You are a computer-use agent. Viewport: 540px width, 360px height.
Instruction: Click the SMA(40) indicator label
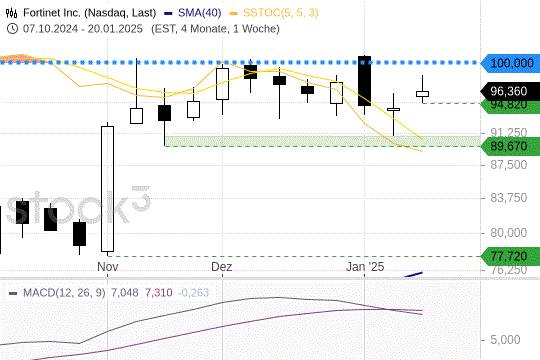pos(199,13)
